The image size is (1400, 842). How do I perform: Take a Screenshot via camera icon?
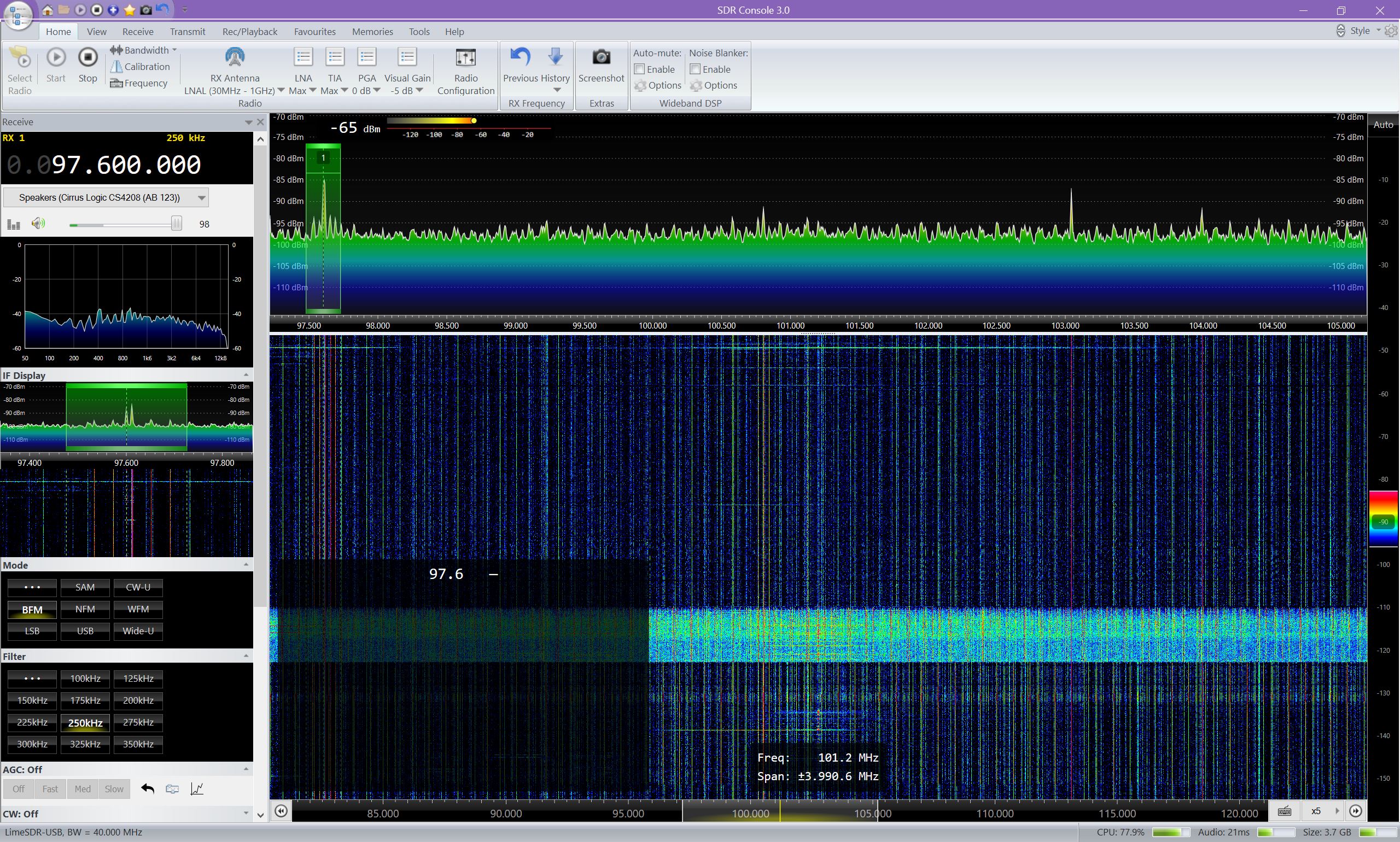(601, 57)
